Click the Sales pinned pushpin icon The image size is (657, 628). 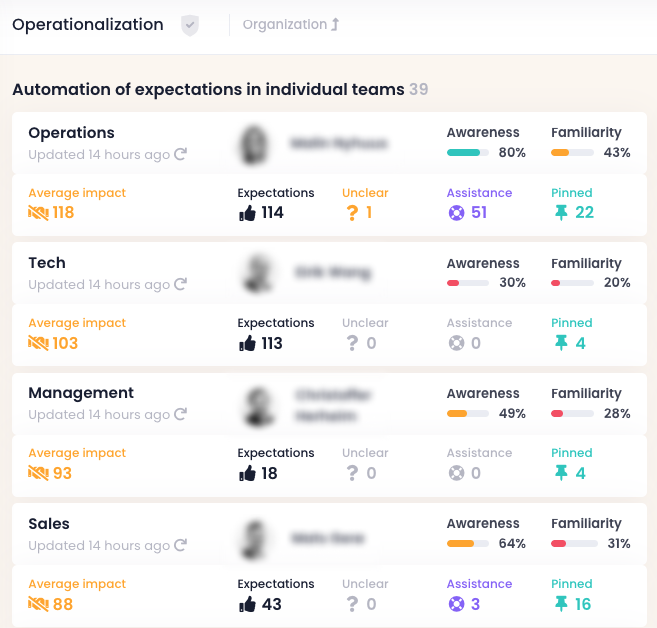point(561,604)
